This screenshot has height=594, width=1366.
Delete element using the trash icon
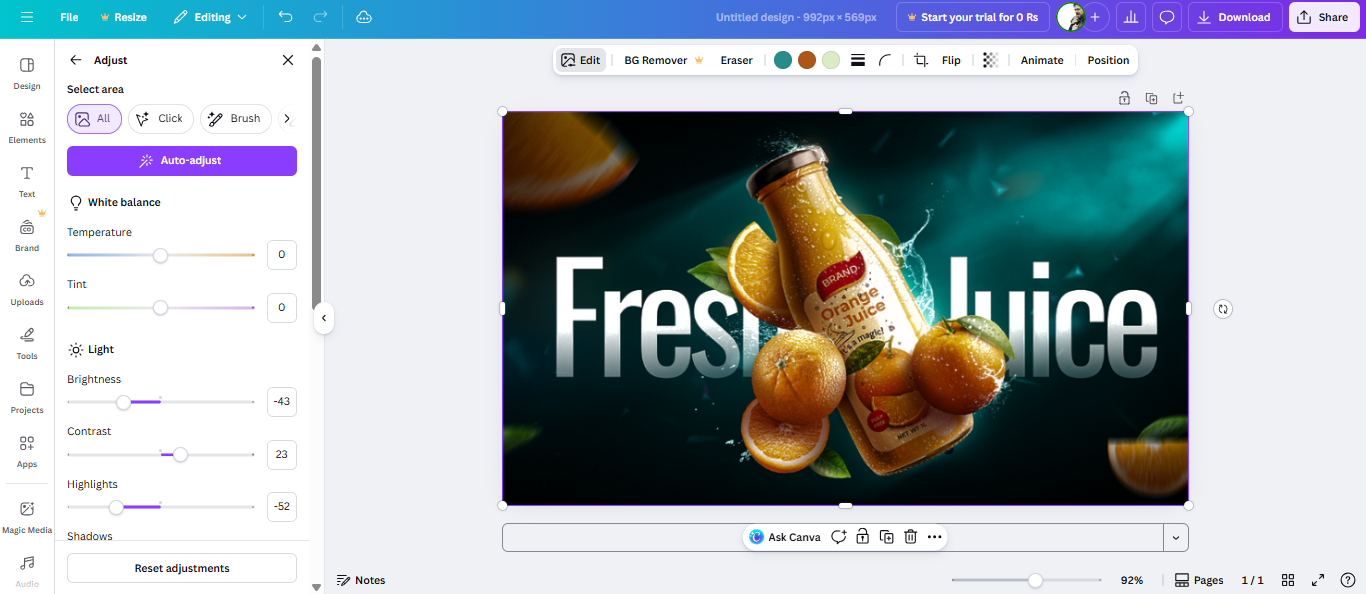click(910, 537)
